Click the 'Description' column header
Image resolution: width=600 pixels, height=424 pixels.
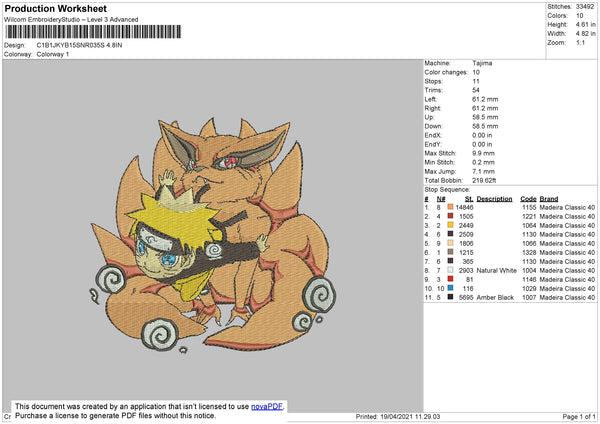click(x=494, y=199)
